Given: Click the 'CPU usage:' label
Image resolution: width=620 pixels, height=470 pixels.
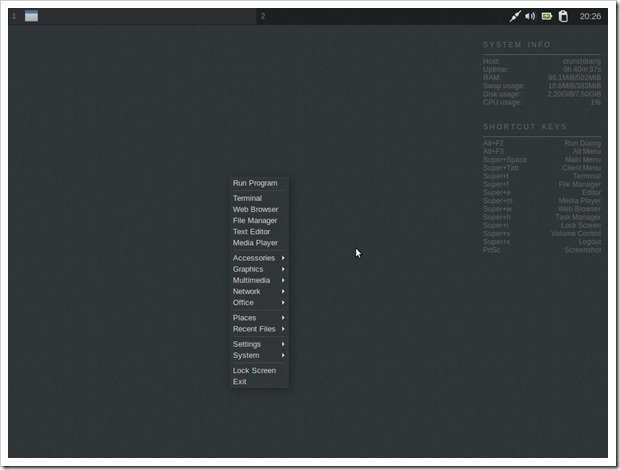Looking at the screenshot, I should (x=502, y=102).
